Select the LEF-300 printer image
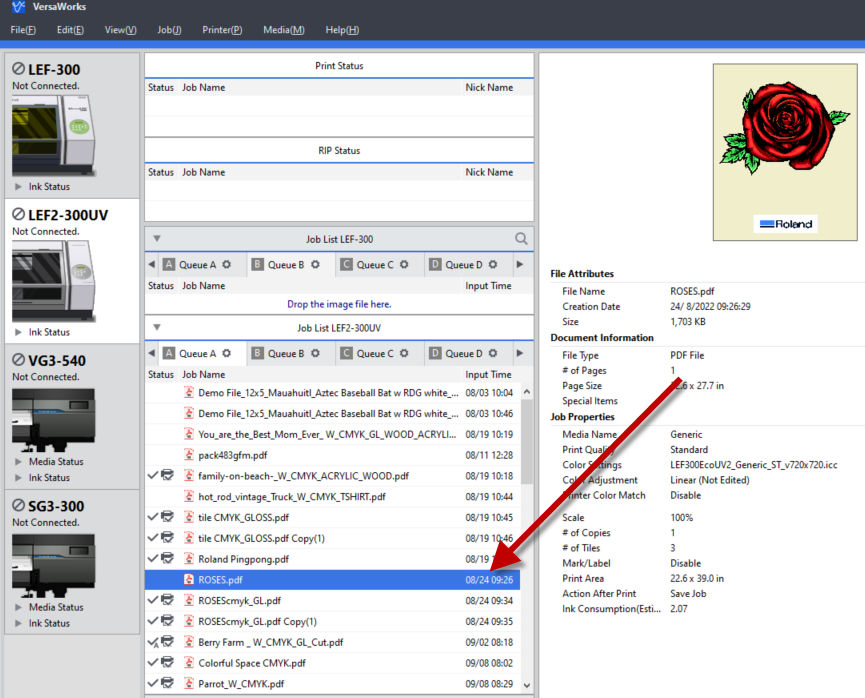865x698 pixels. [54, 135]
